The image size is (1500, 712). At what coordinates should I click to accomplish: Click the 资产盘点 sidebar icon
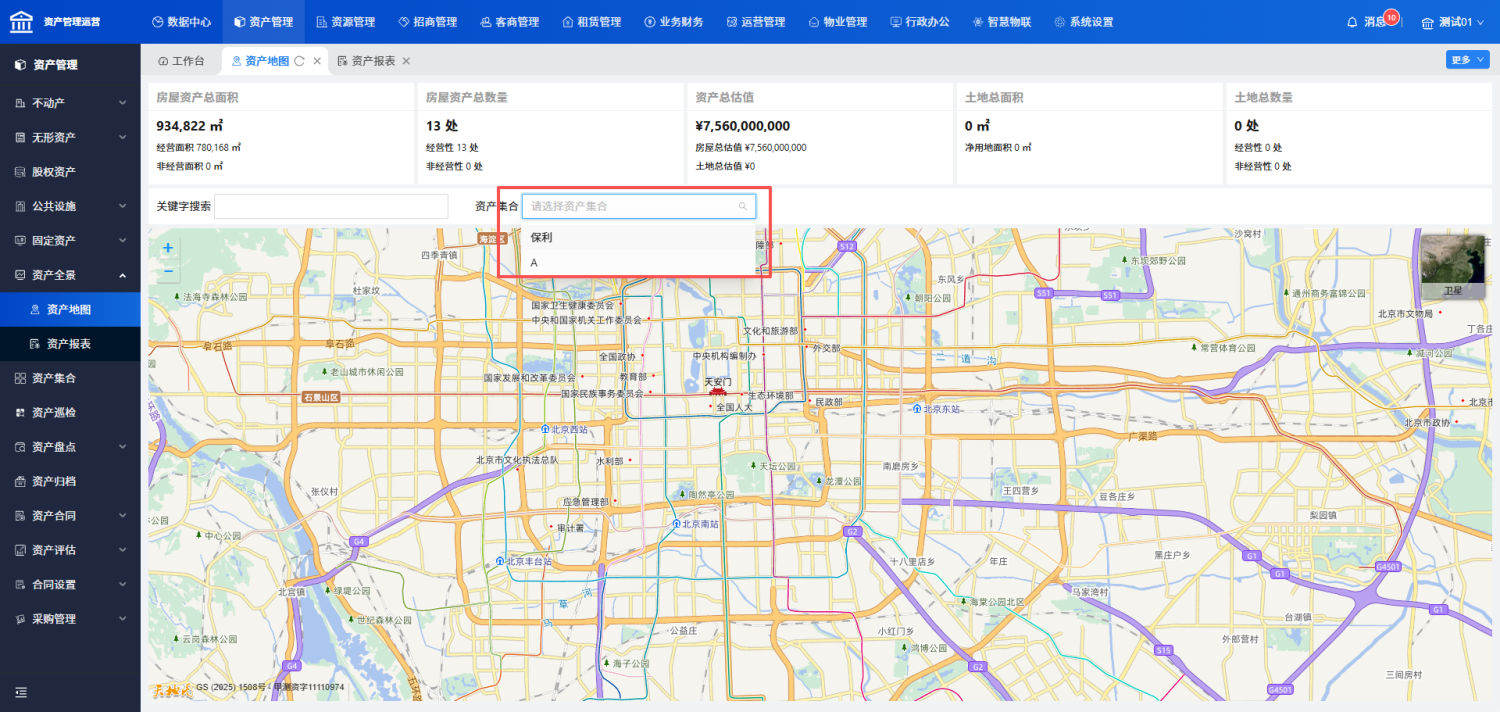tap(21, 447)
